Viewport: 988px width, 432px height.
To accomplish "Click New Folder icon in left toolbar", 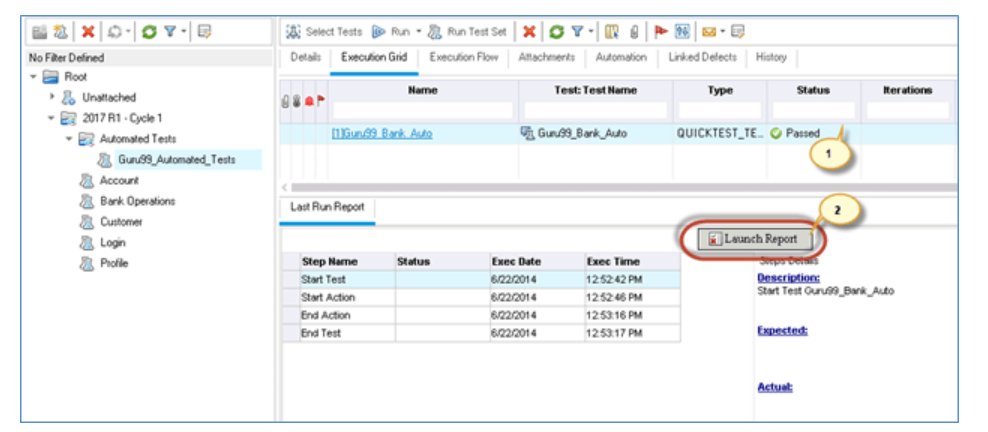I will pyautogui.click(x=40, y=31).
